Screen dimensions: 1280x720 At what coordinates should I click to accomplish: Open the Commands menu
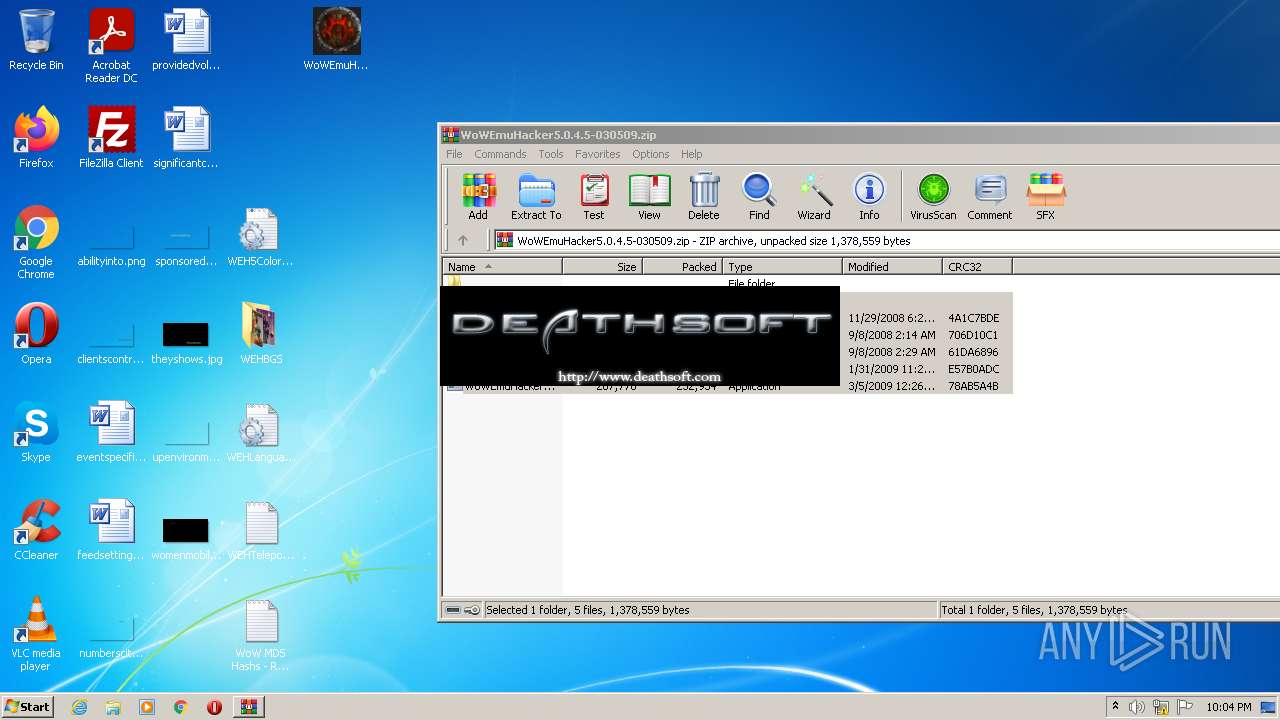(x=500, y=154)
